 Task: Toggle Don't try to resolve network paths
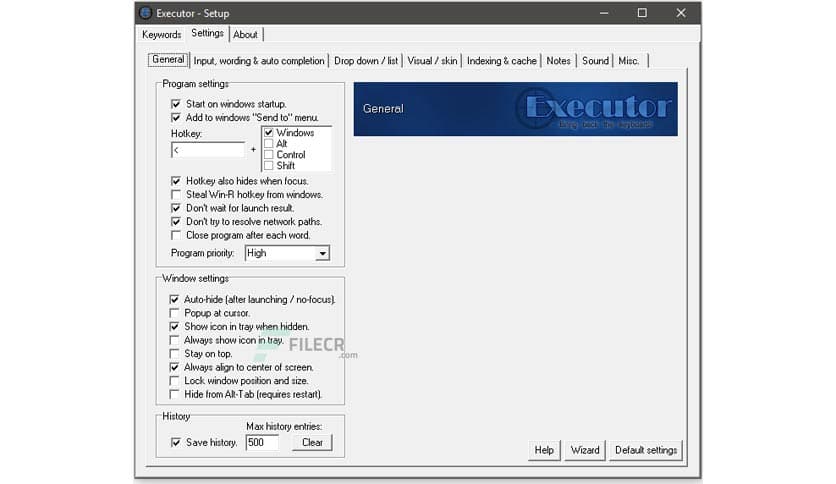pyautogui.click(x=176, y=222)
